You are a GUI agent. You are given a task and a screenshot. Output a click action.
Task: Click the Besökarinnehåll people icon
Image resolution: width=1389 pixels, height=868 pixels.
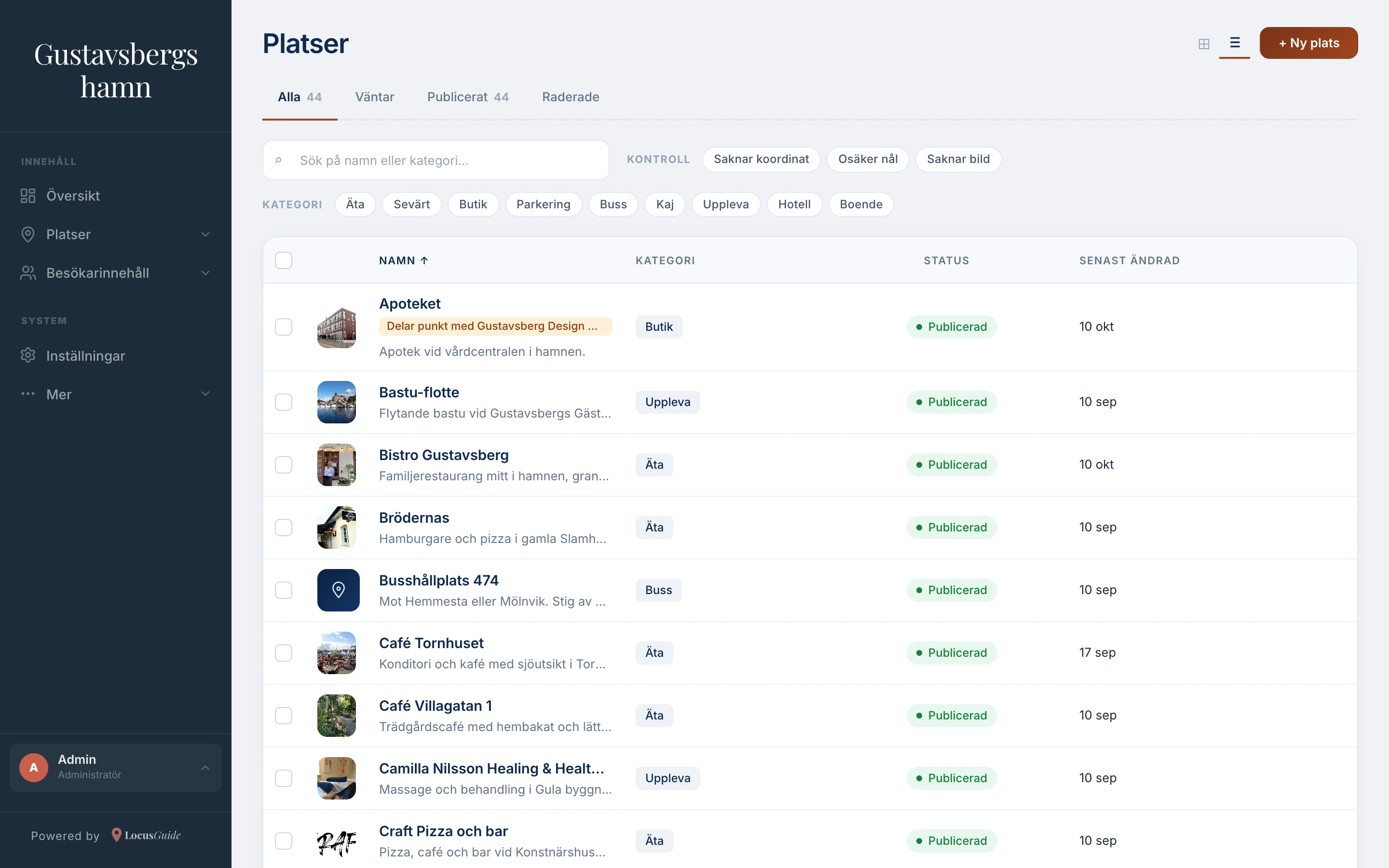28,272
